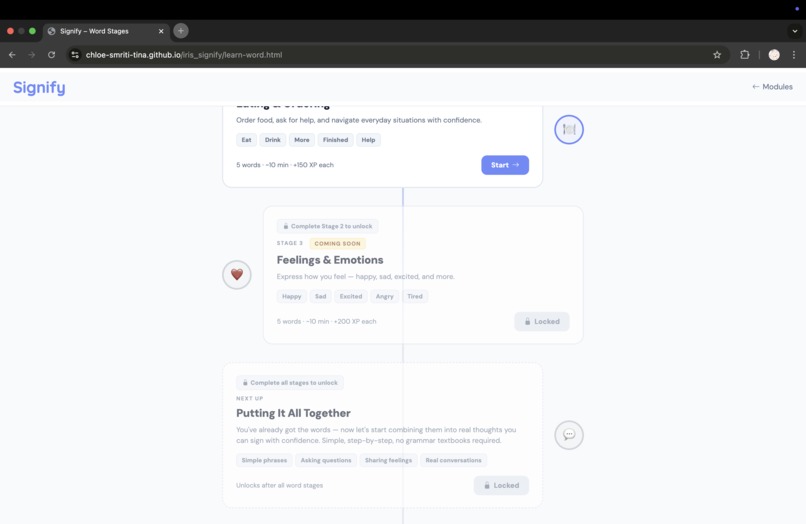Select the Help word tag
This screenshot has height=524, width=806.
(368, 140)
